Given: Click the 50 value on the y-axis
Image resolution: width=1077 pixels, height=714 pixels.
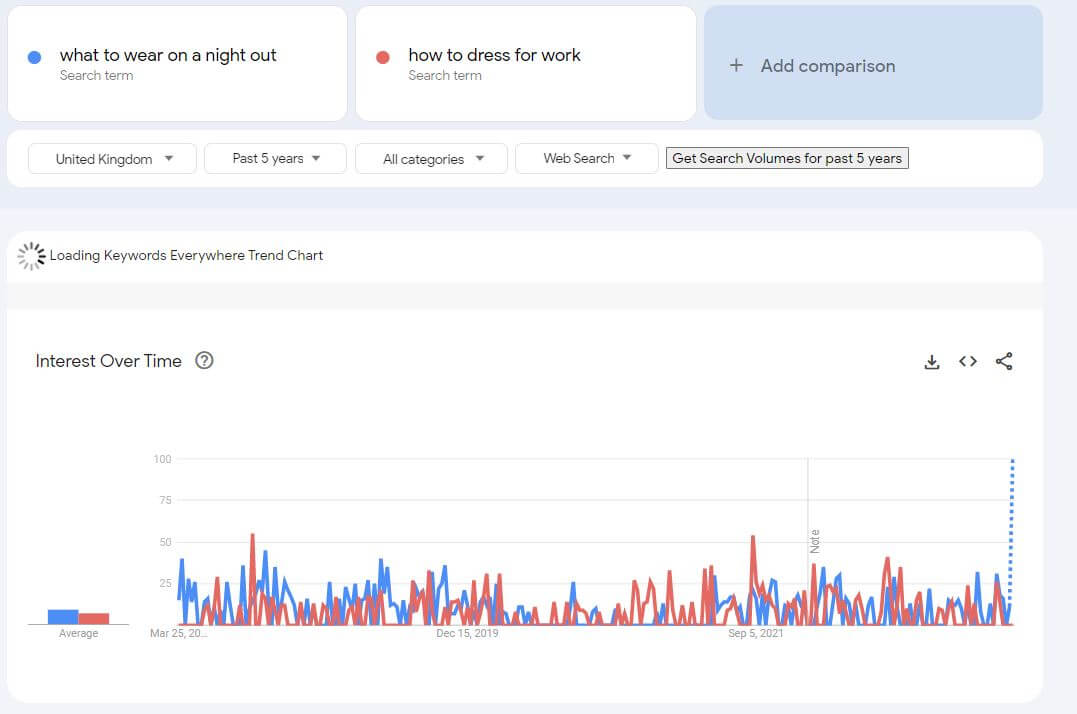Looking at the screenshot, I should pos(165,542).
